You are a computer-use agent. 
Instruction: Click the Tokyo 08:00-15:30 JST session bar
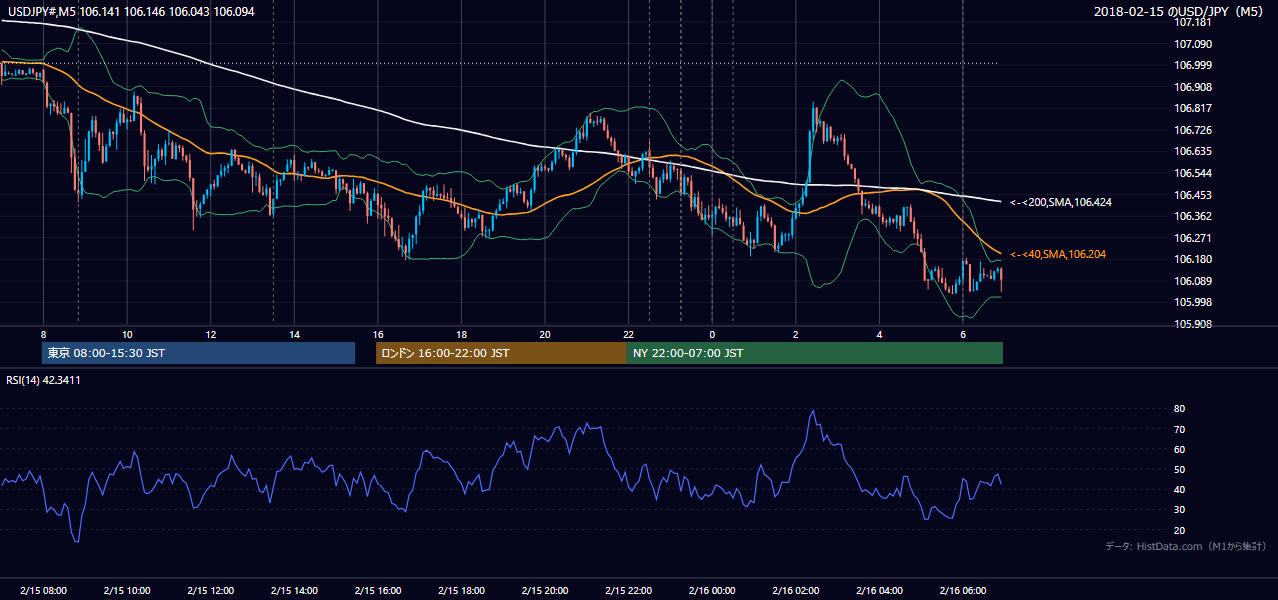point(198,353)
